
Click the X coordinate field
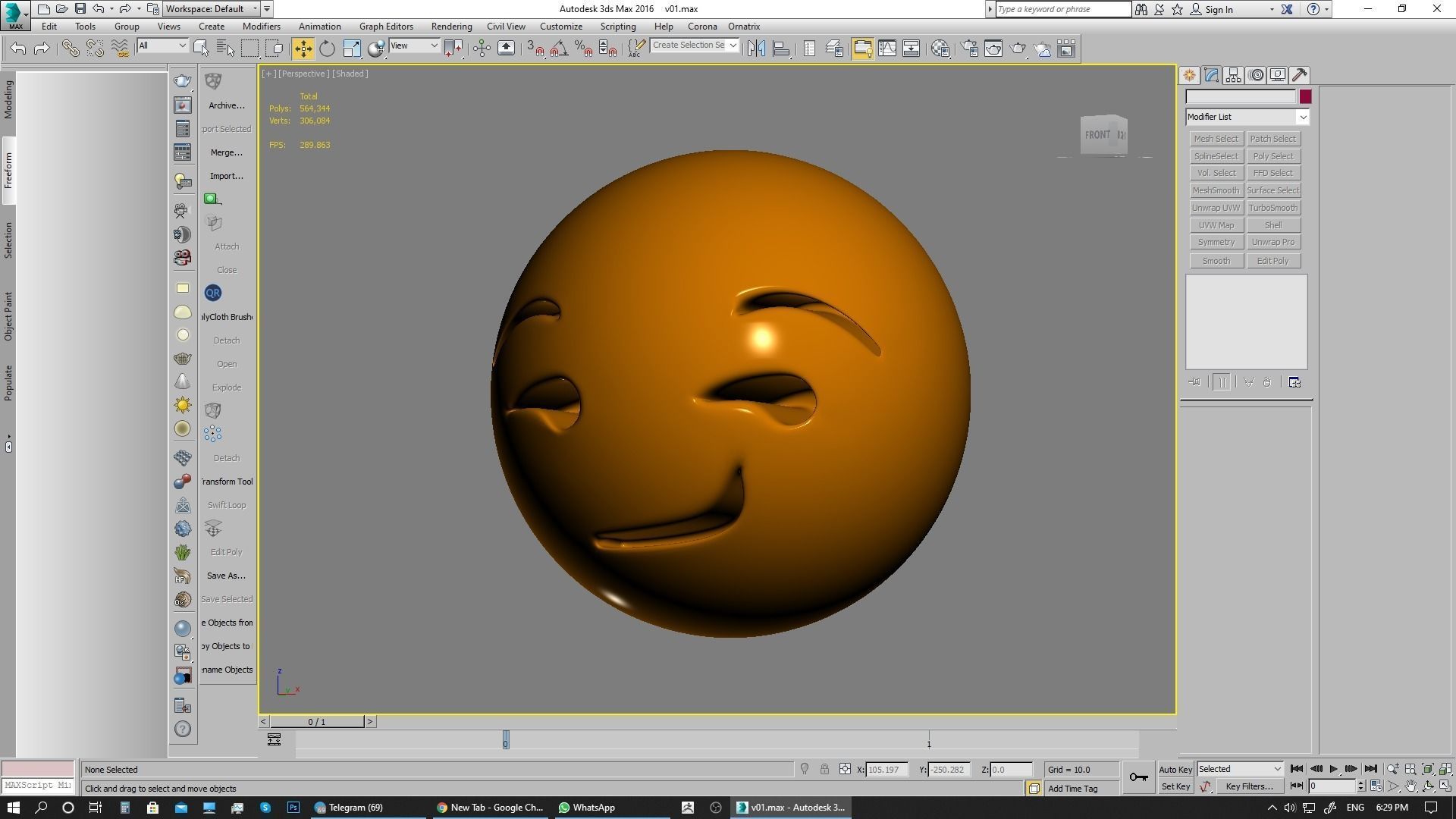(x=886, y=770)
